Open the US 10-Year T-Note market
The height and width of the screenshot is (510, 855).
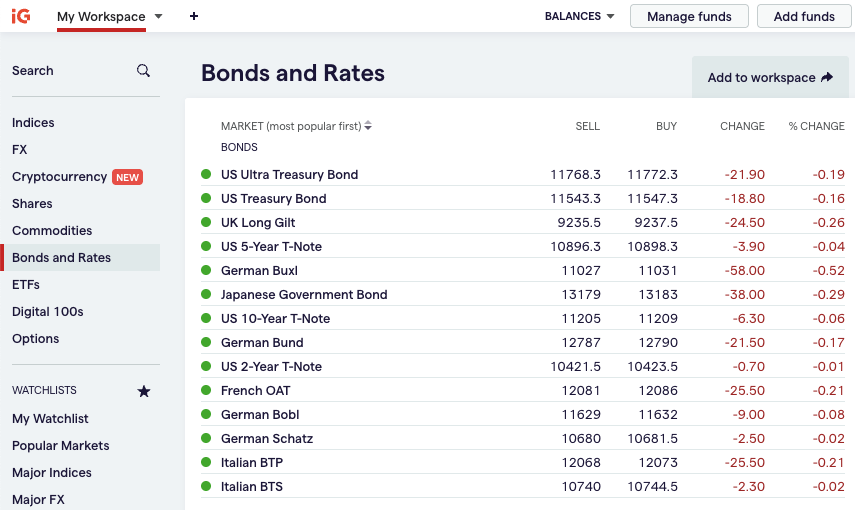tap(275, 319)
